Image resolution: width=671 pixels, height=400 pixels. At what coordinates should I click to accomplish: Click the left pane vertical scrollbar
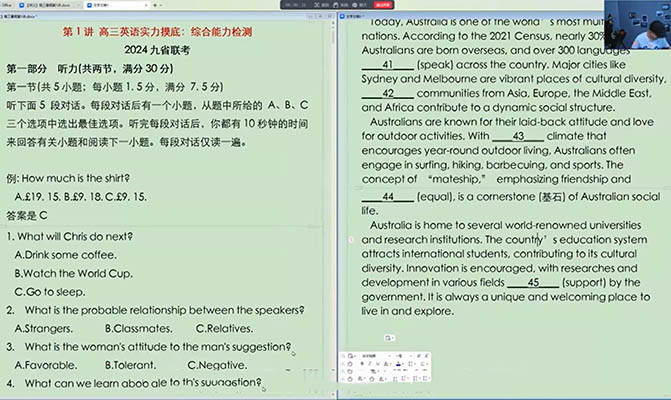(x=333, y=205)
